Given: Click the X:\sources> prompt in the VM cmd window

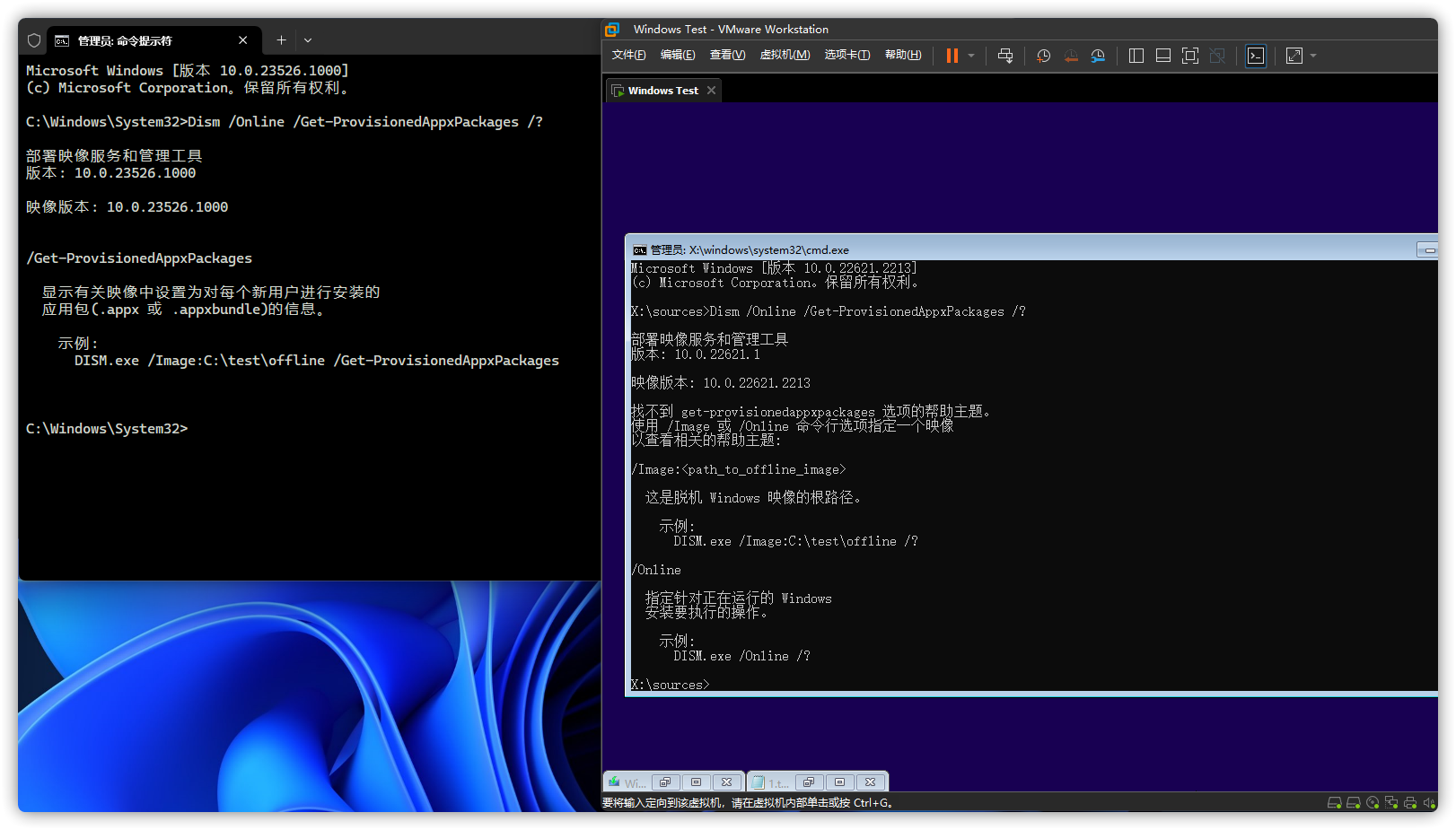Looking at the screenshot, I should coord(670,685).
